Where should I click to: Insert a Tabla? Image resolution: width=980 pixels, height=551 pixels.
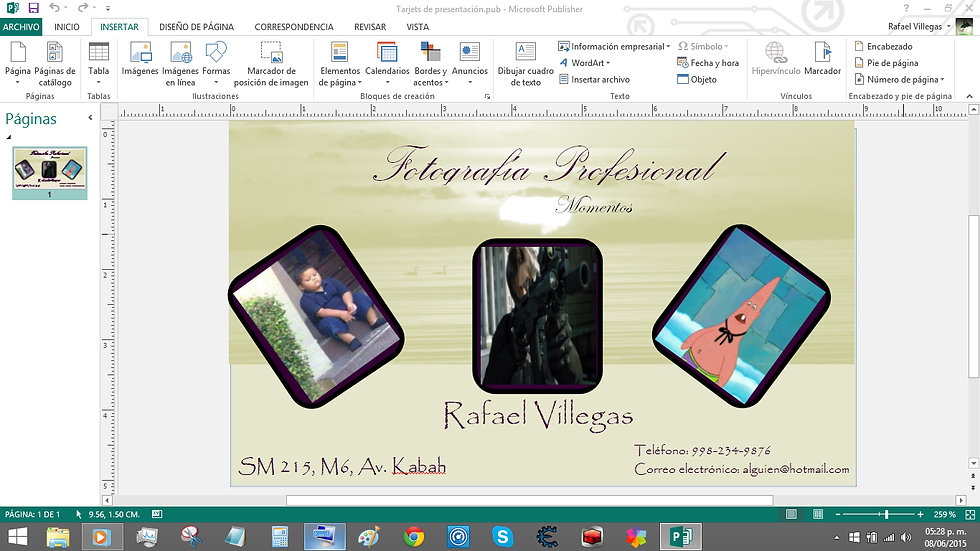point(98,63)
